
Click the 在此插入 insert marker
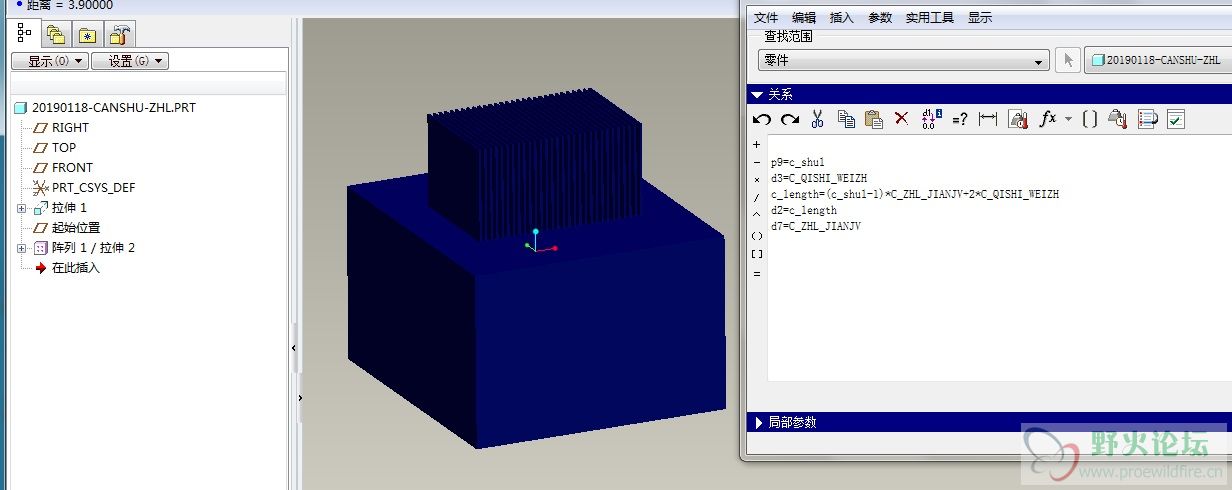[x=67, y=267]
